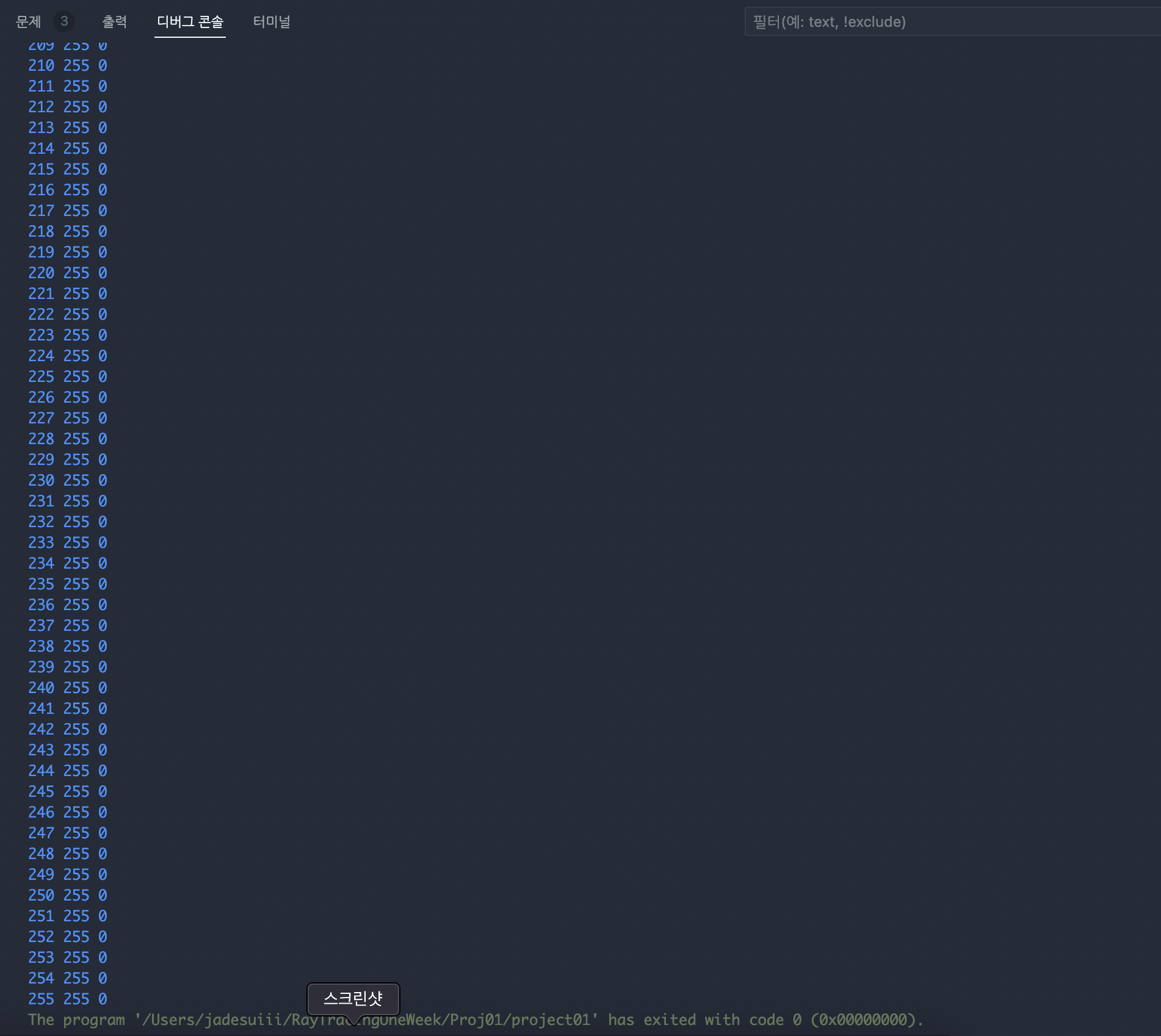Click the output line "228 255 0"
1161x1036 pixels.
pyautogui.click(x=68, y=439)
